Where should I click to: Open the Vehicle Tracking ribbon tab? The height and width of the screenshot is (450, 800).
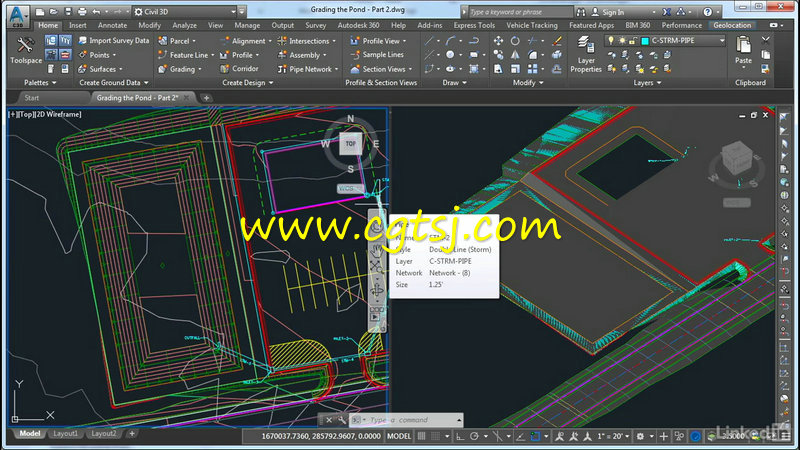tap(532, 25)
